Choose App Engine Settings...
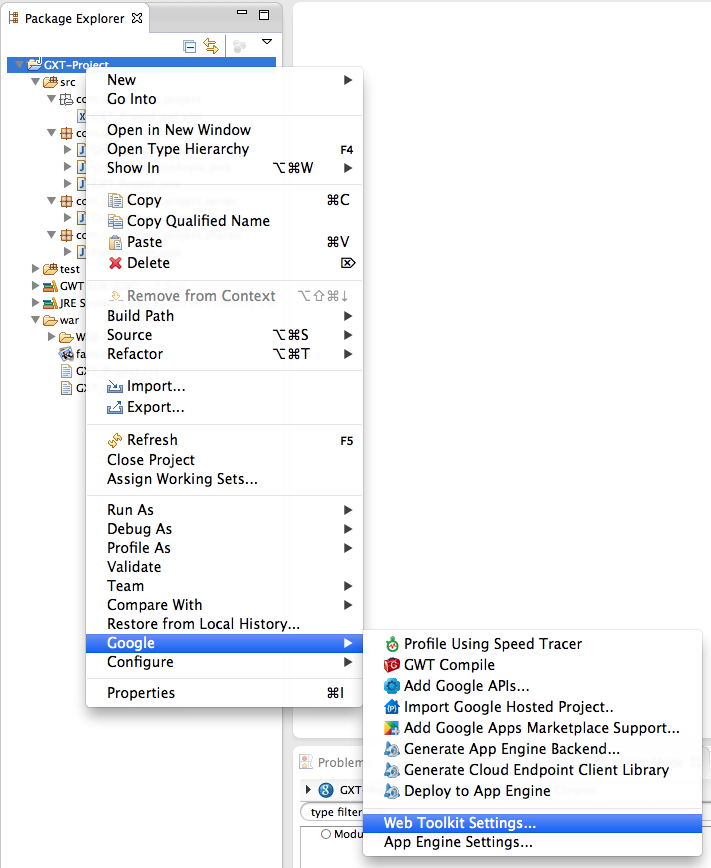The height and width of the screenshot is (868, 711). coord(533,843)
